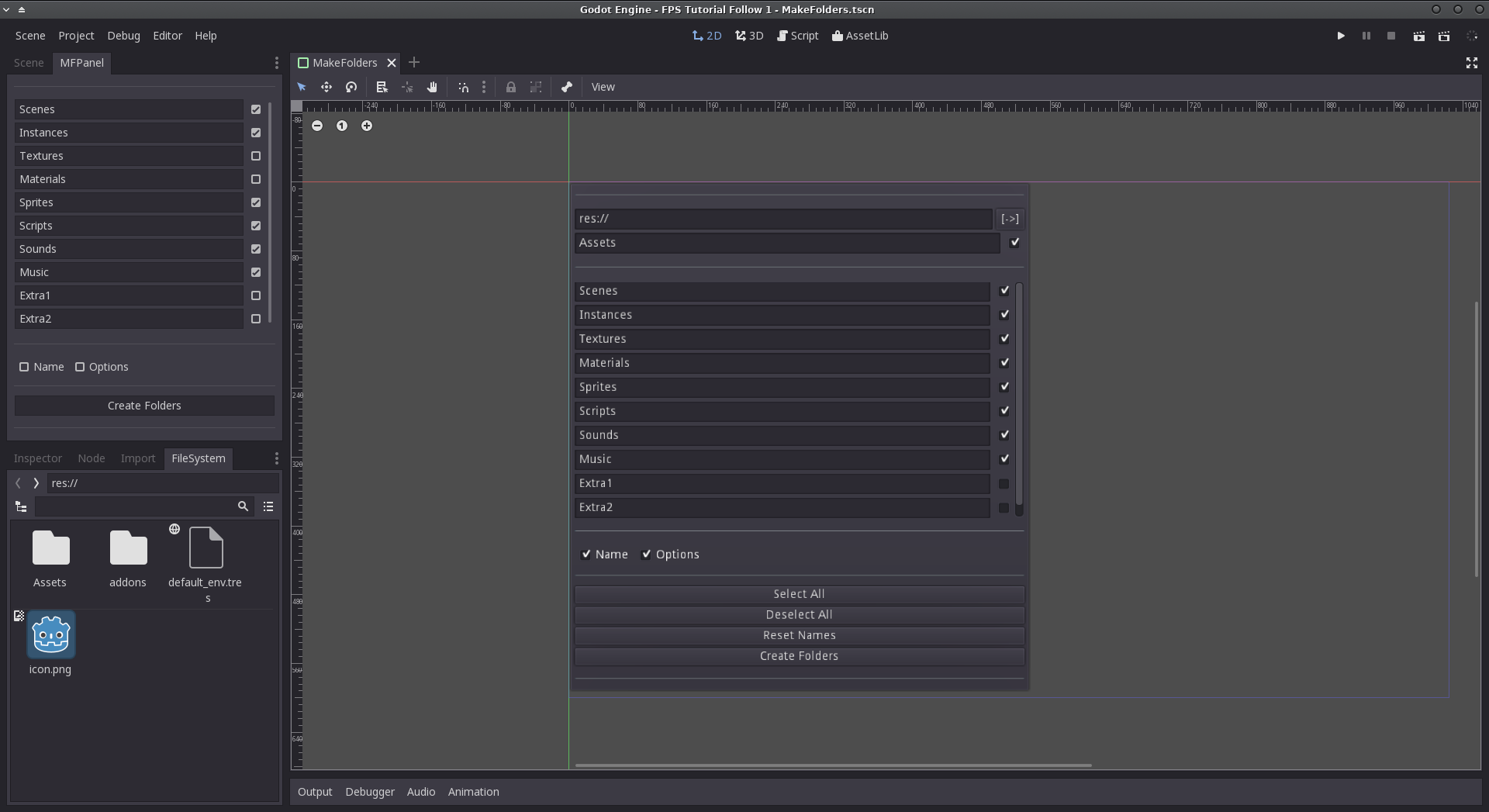This screenshot has width=1489, height=812.
Task: Add a new scene tab
Action: [414, 62]
